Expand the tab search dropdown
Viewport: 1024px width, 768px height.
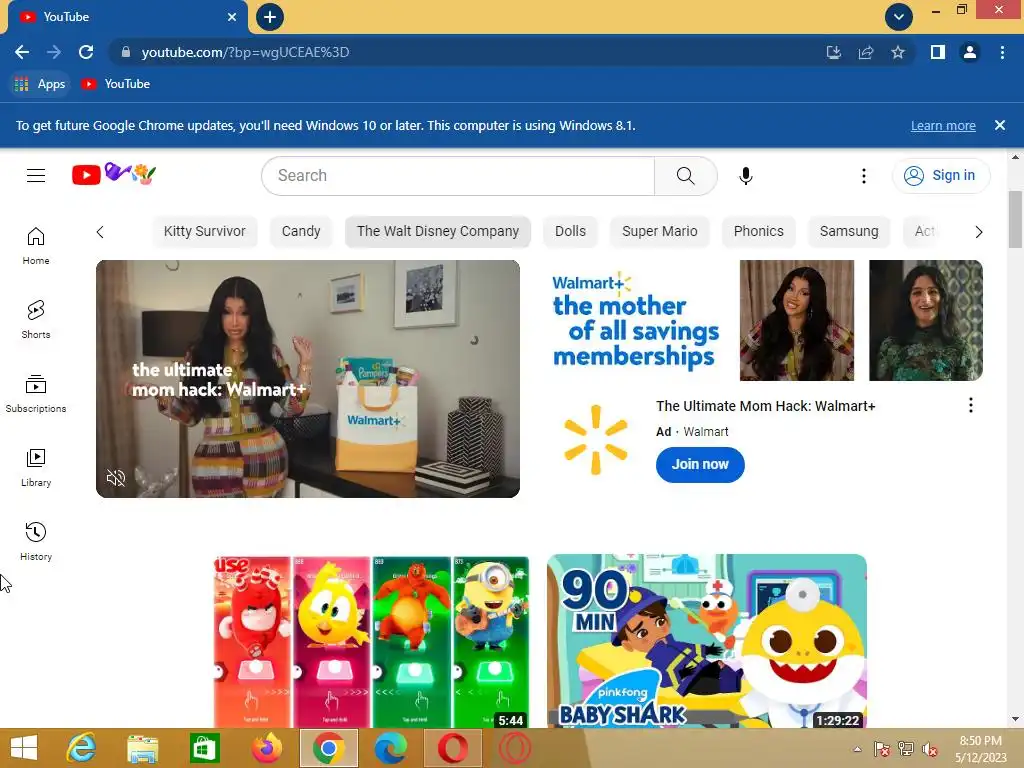[x=899, y=17]
